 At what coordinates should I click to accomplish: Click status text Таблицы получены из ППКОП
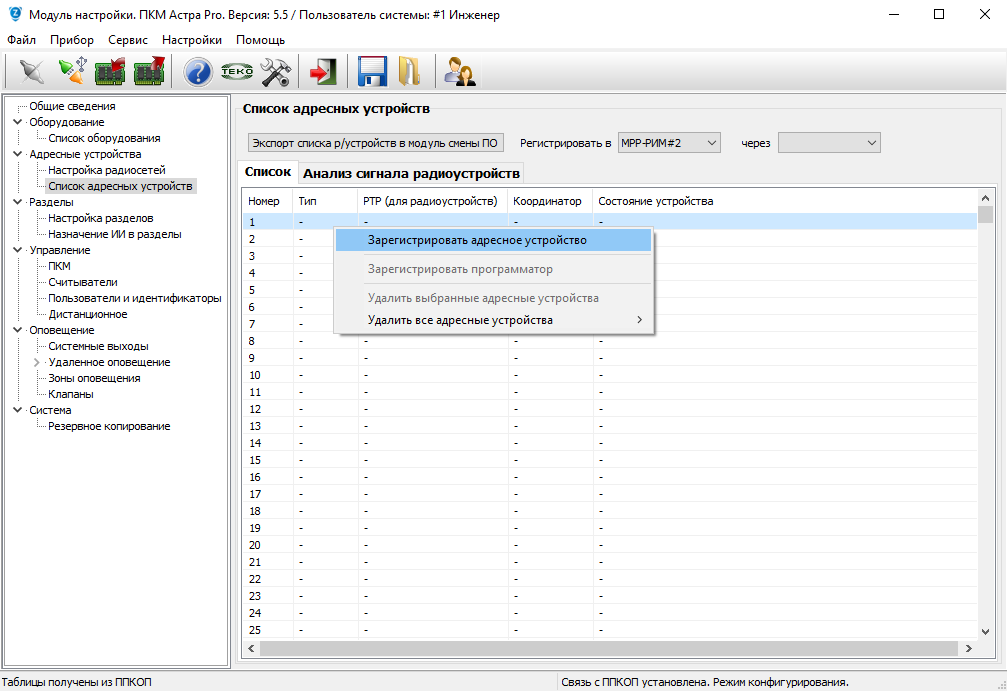point(76,682)
